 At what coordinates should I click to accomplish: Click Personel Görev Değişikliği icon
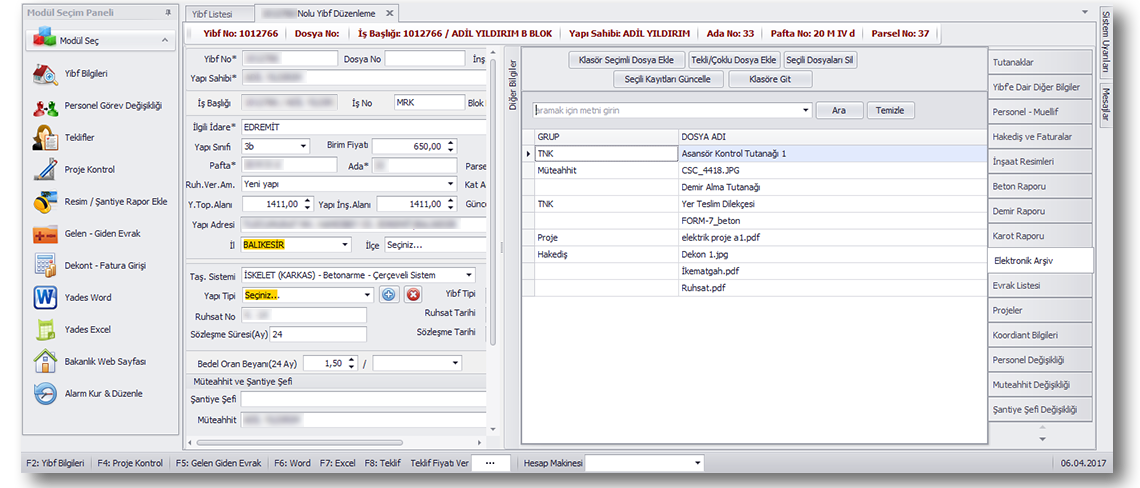(46, 106)
